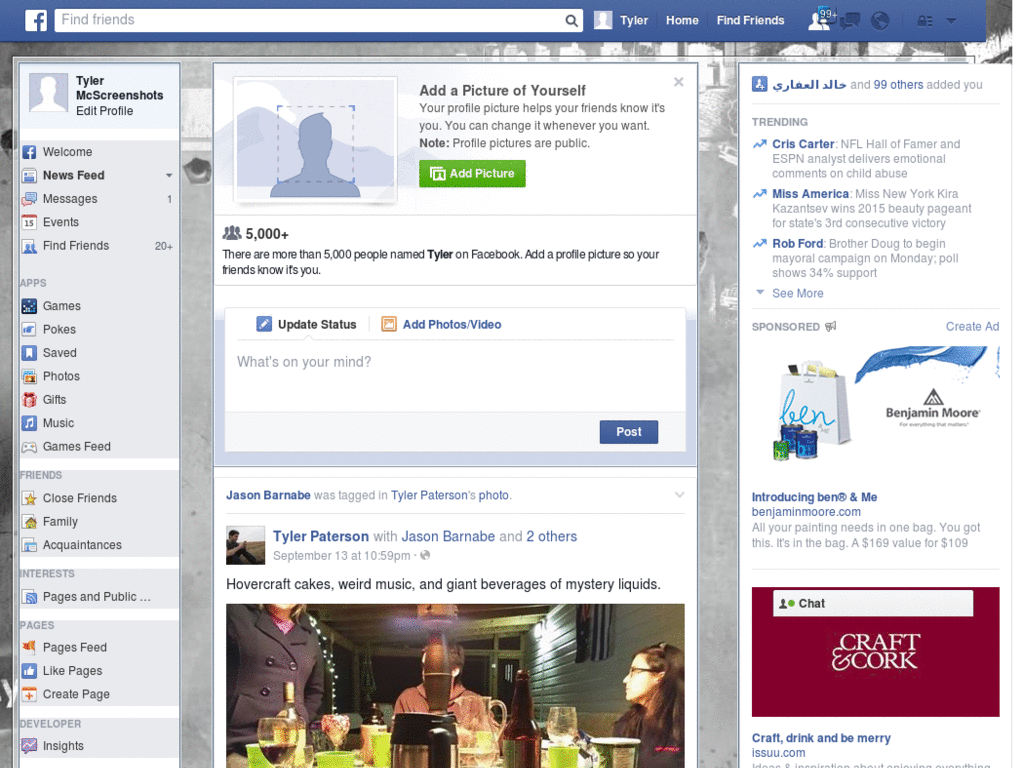Click Tyler Paterson's post avatar thumbnail
The width and height of the screenshot is (1024, 768).
point(246,545)
